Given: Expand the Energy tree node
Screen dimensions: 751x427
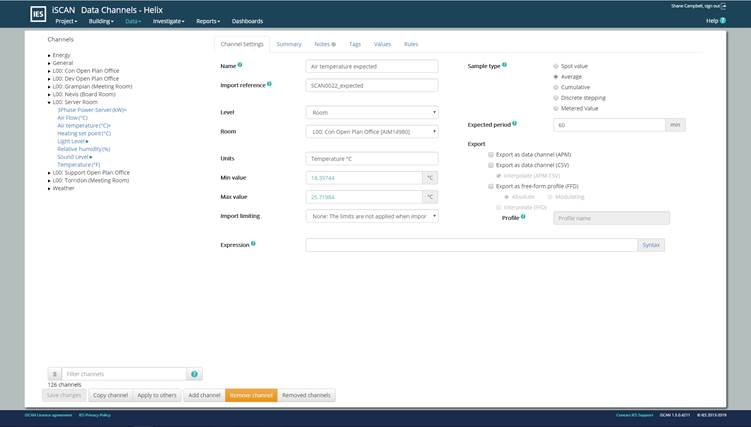Looking at the screenshot, I should (49, 56).
